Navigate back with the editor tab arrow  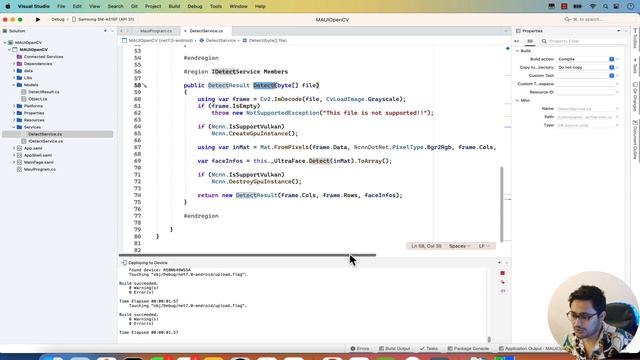tap(121, 31)
